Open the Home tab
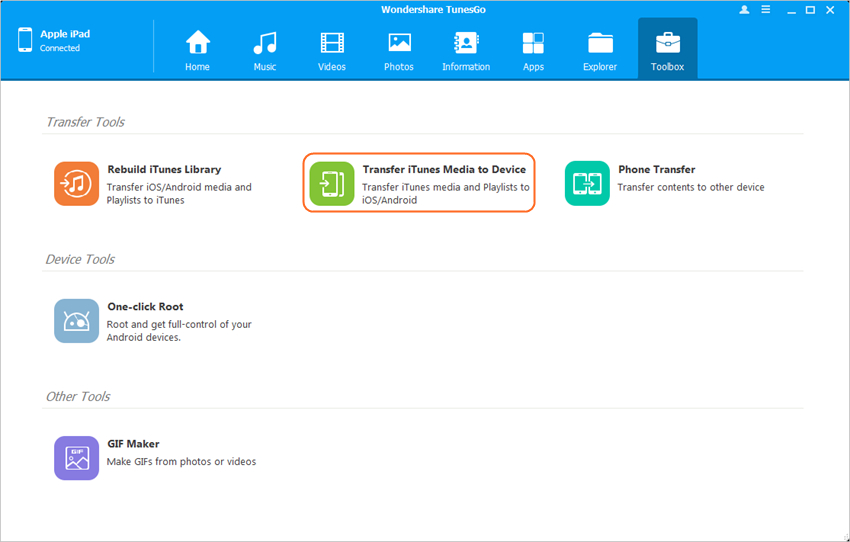This screenshot has width=850, height=542. [198, 50]
